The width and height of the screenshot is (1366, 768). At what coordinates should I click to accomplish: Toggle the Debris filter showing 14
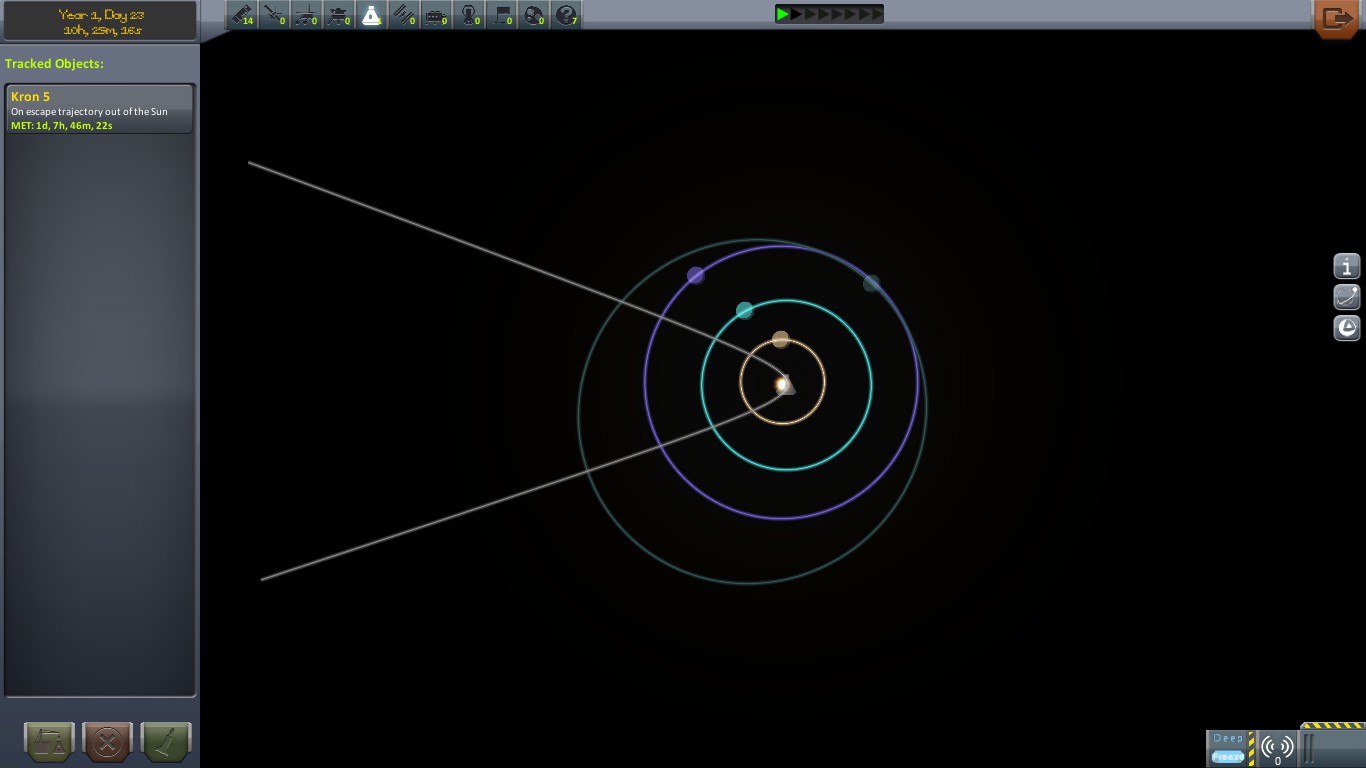pos(243,15)
